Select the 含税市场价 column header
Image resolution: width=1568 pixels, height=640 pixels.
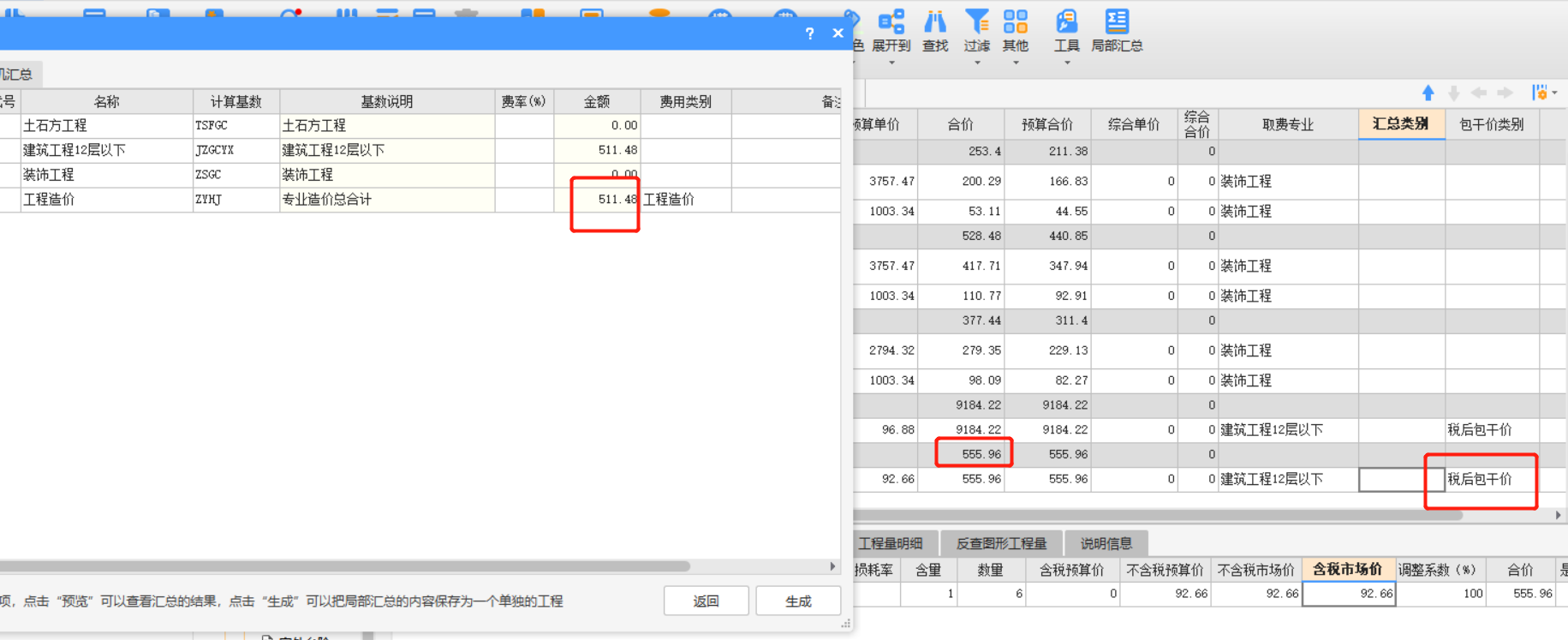point(1348,569)
